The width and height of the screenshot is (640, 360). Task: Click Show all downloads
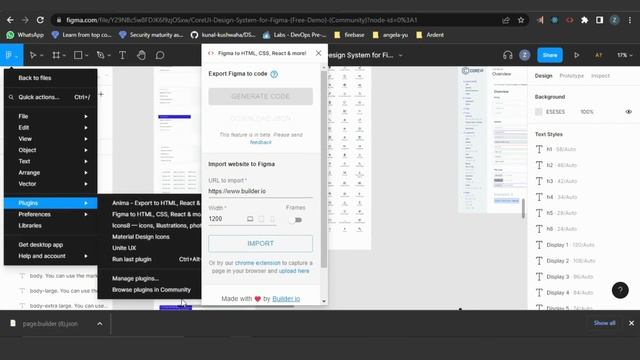(604, 323)
